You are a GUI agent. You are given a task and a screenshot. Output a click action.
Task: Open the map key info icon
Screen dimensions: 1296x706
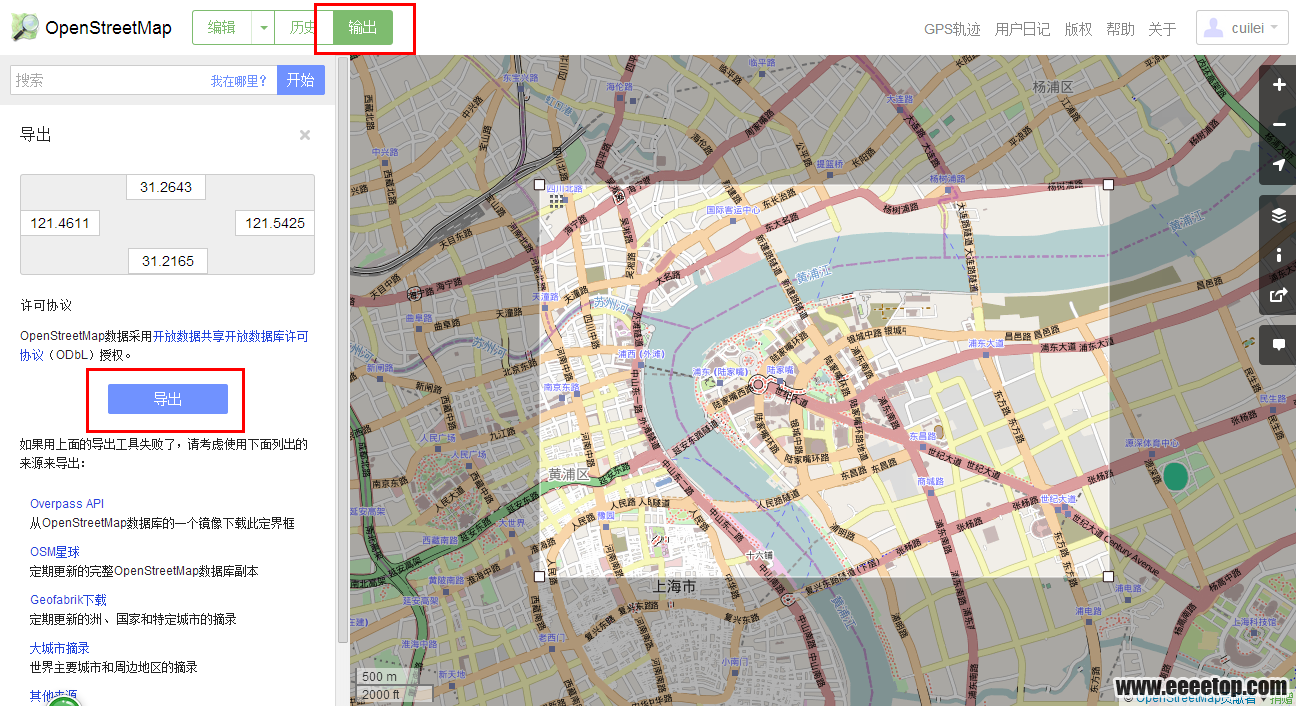click(1279, 255)
